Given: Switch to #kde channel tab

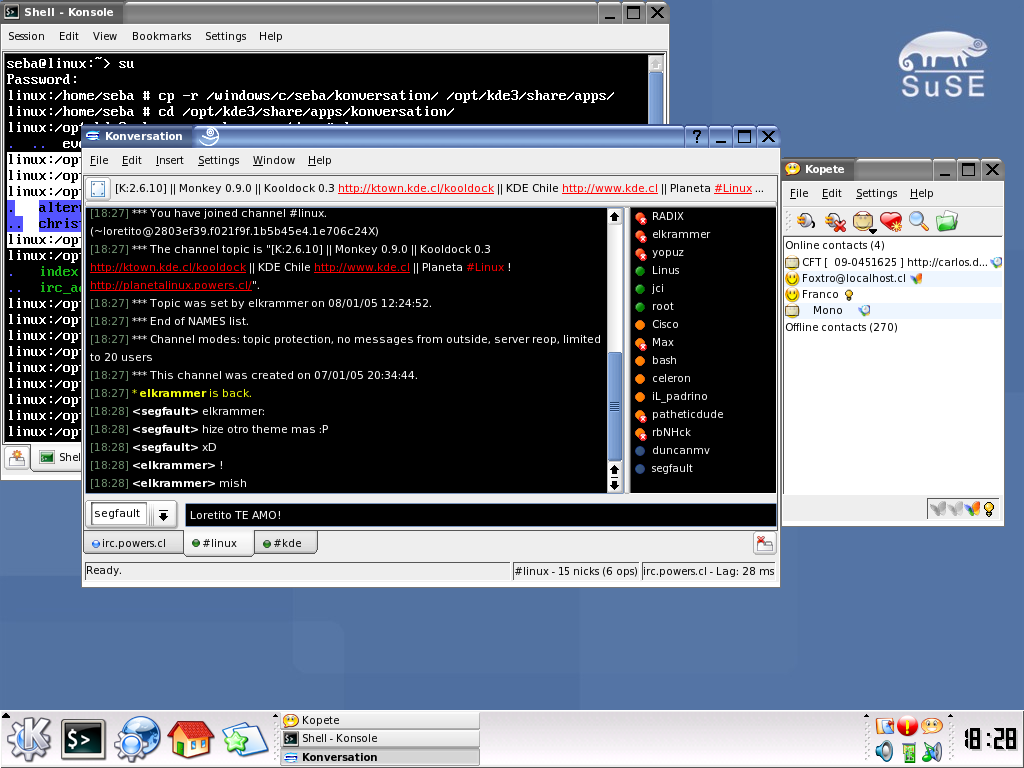Looking at the screenshot, I should point(286,543).
